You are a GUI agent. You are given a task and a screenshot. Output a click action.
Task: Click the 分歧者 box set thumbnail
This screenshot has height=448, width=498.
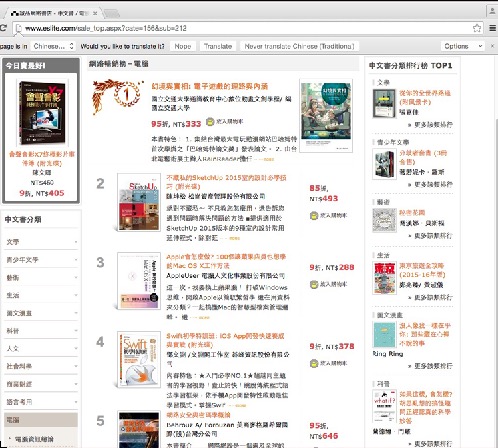tap(384, 164)
